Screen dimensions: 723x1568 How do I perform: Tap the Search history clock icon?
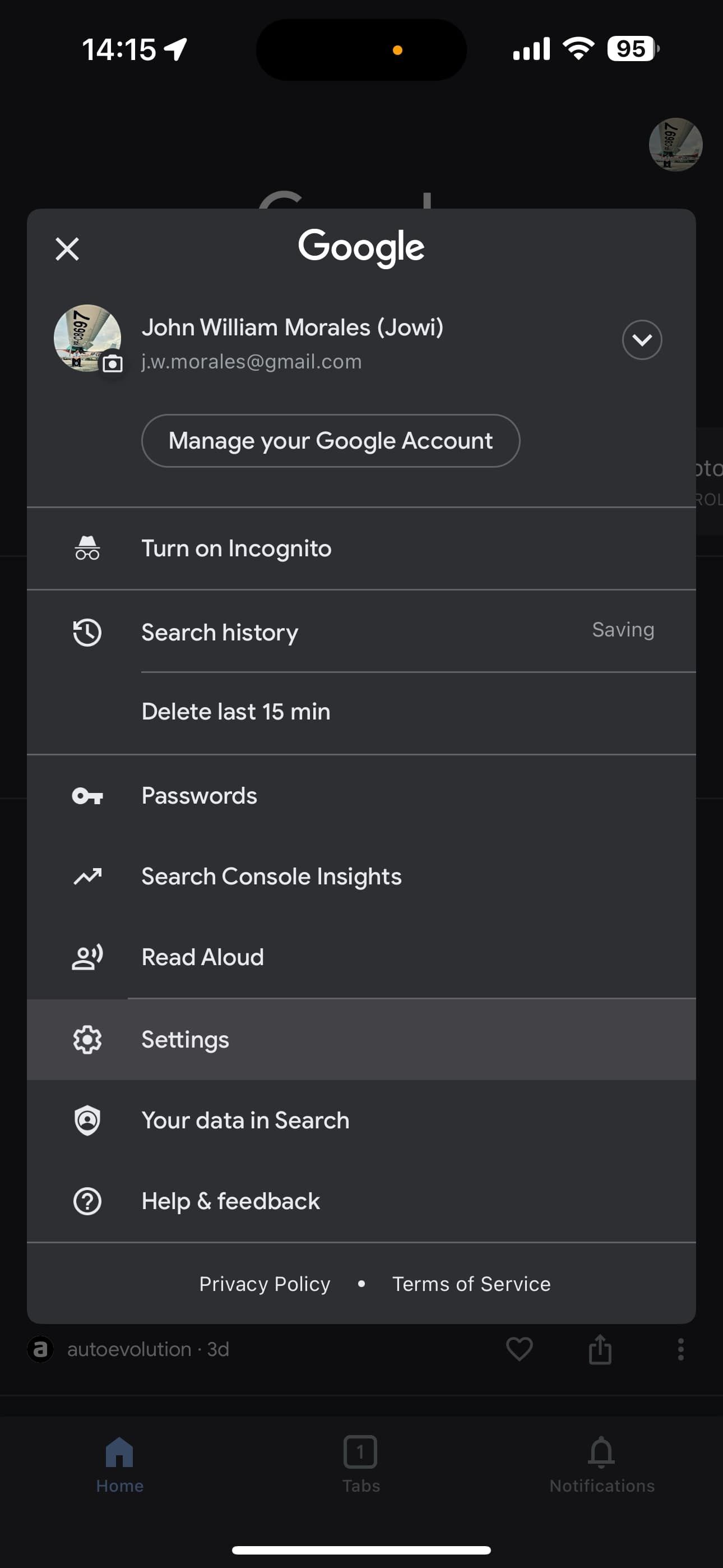87,632
